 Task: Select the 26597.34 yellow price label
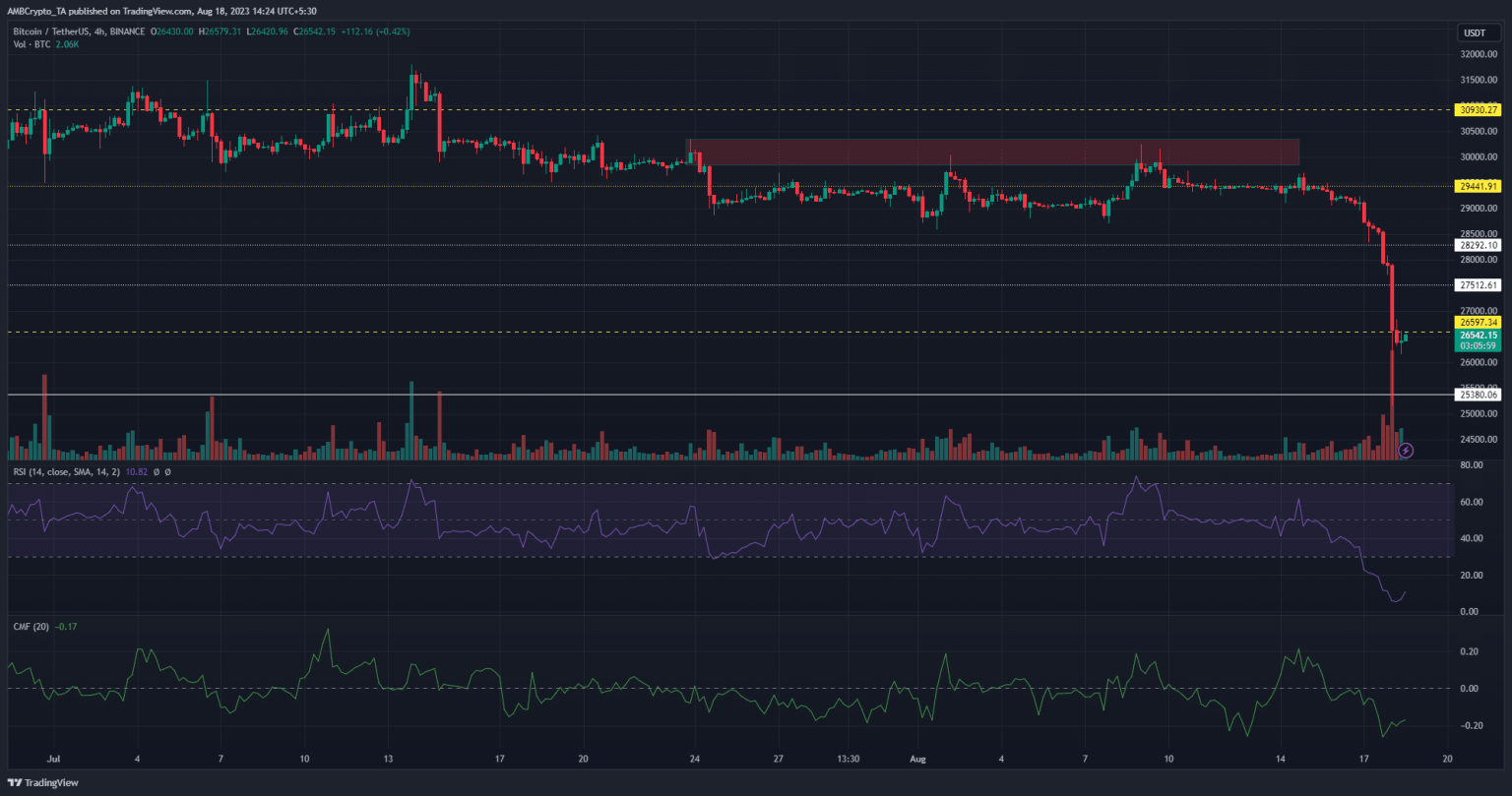(1479, 322)
